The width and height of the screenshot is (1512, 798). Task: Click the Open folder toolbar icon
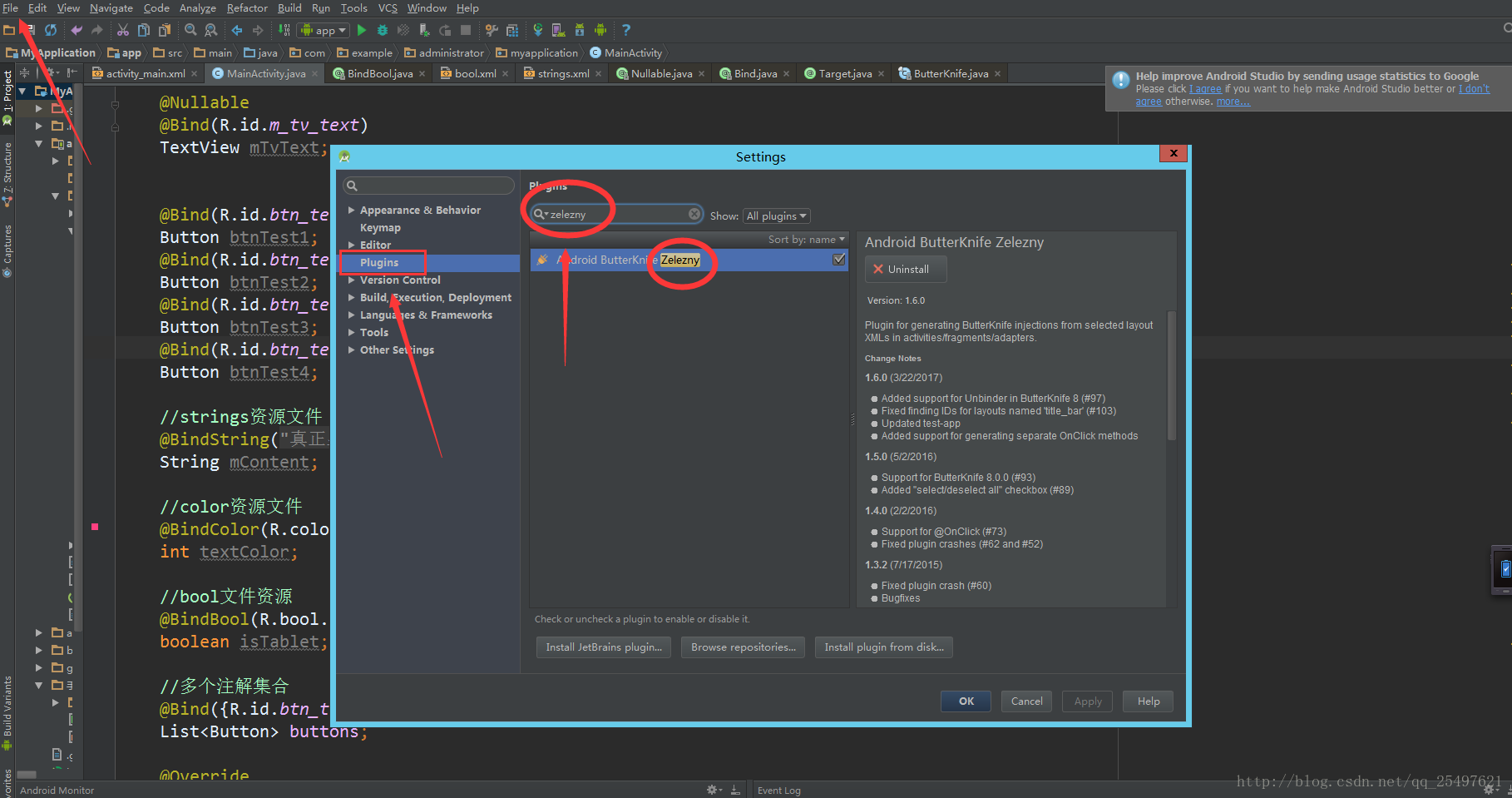[x=9, y=30]
